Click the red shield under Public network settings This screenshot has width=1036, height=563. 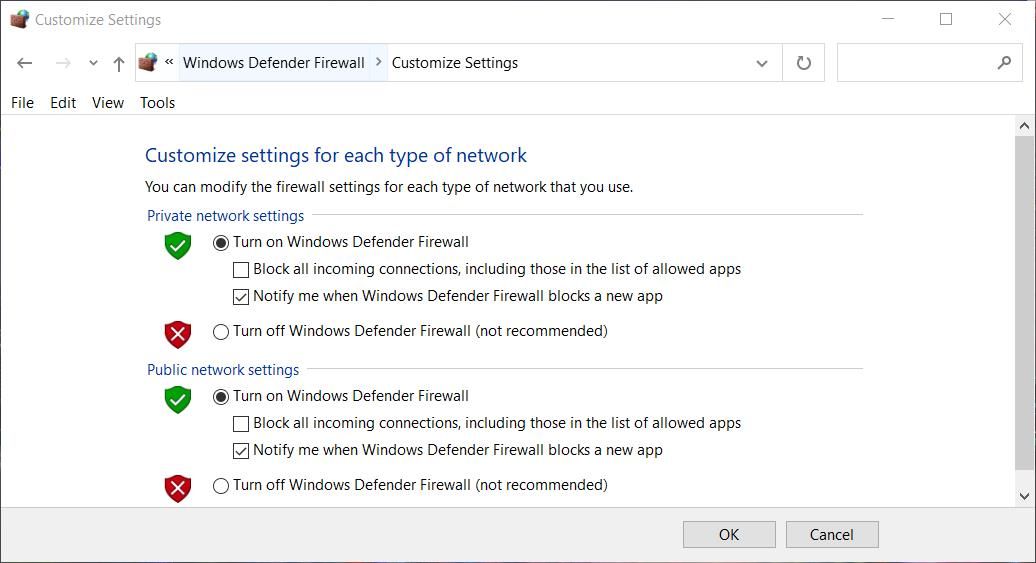pyautogui.click(x=177, y=488)
